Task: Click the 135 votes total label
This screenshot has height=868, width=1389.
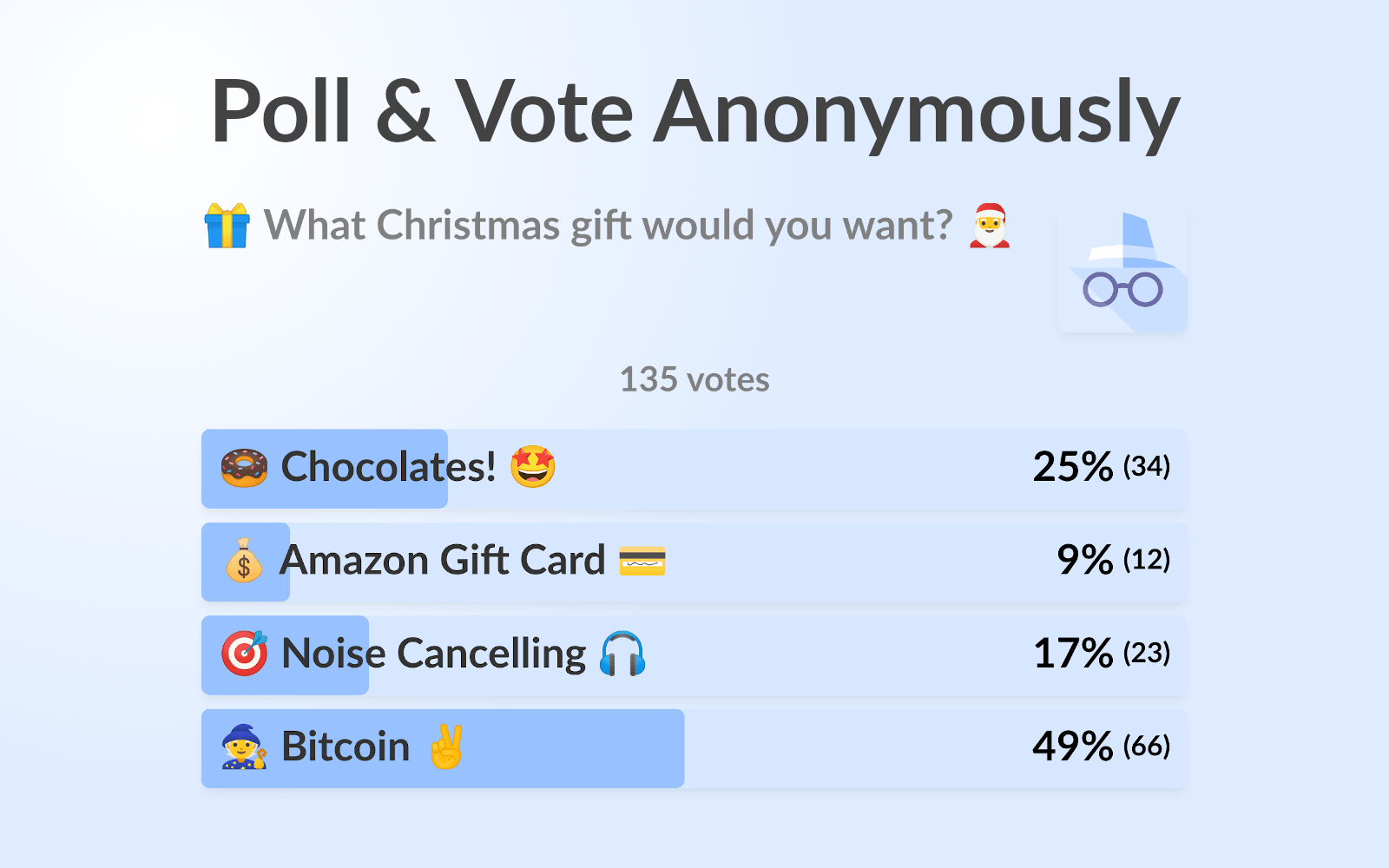Action: click(694, 380)
